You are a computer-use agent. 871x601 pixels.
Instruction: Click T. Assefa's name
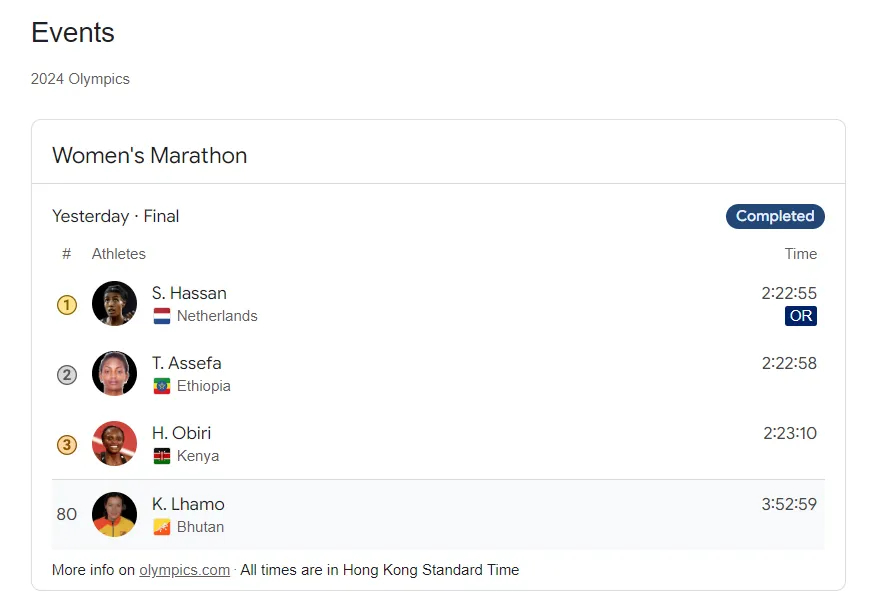tap(187, 363)
